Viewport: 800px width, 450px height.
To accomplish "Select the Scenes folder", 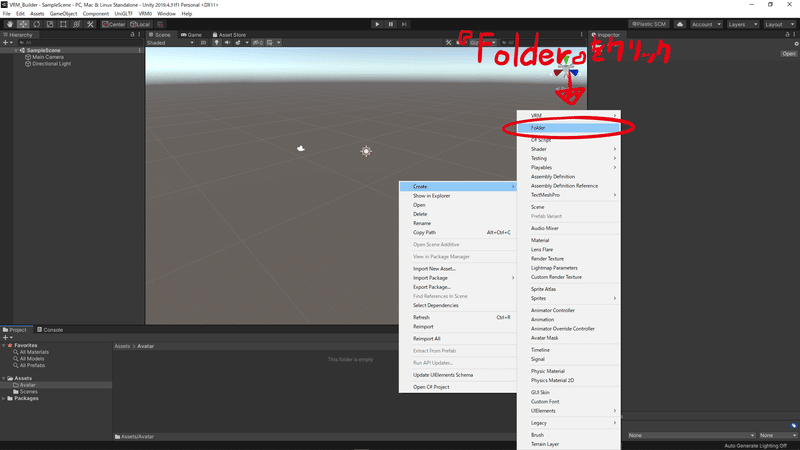I will 28,392.
